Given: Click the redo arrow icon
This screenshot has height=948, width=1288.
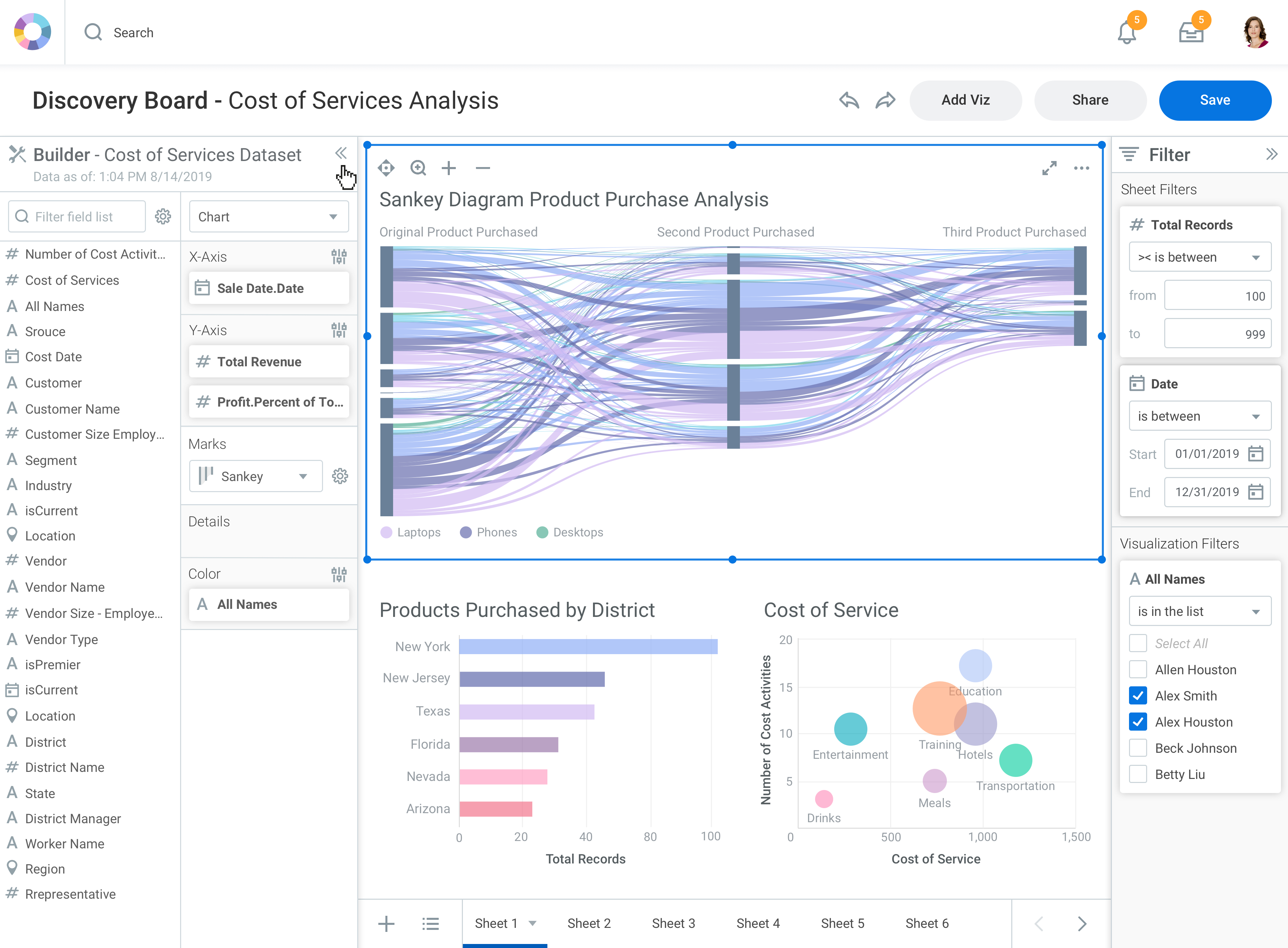Looking at the screenshot, I should pos(885,100).
